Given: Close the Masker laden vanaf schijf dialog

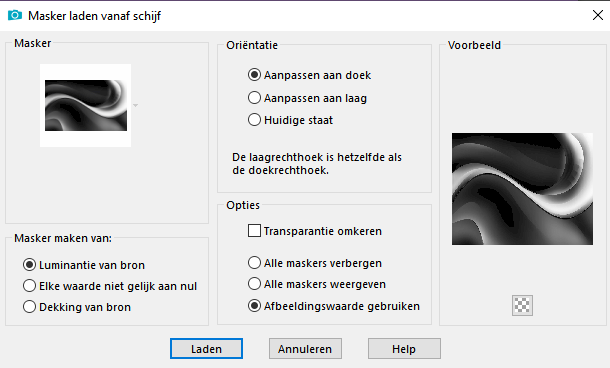Looking at the screenshot, I should [x=598, y=15].
